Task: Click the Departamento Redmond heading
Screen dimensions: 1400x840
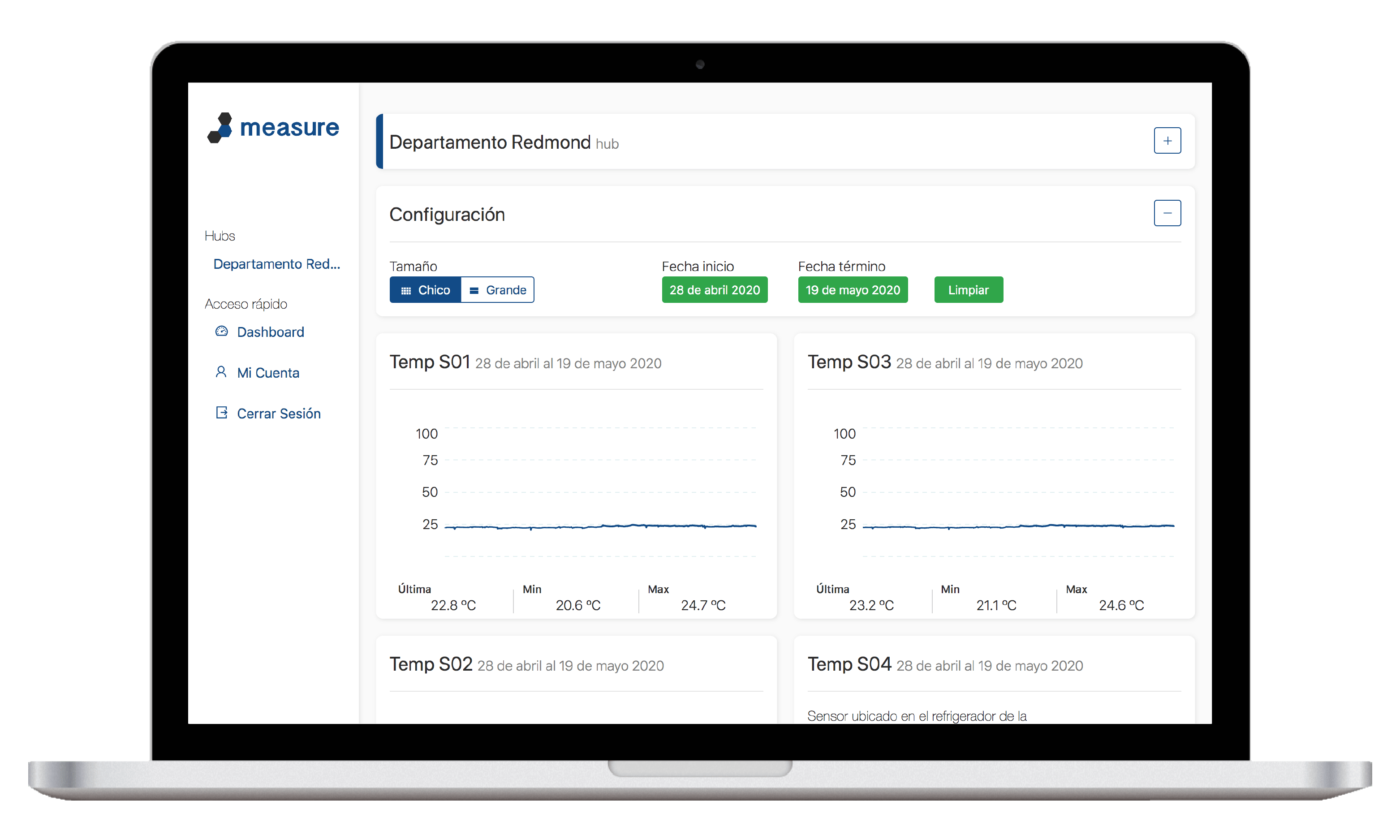Action: pos(490,142)
